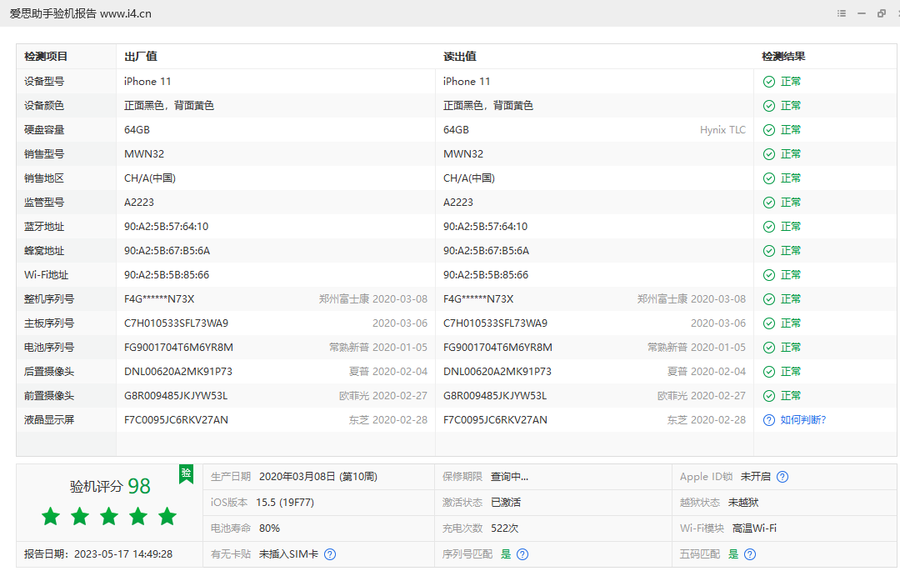Click the 出厂值 column header

[140, 57]
